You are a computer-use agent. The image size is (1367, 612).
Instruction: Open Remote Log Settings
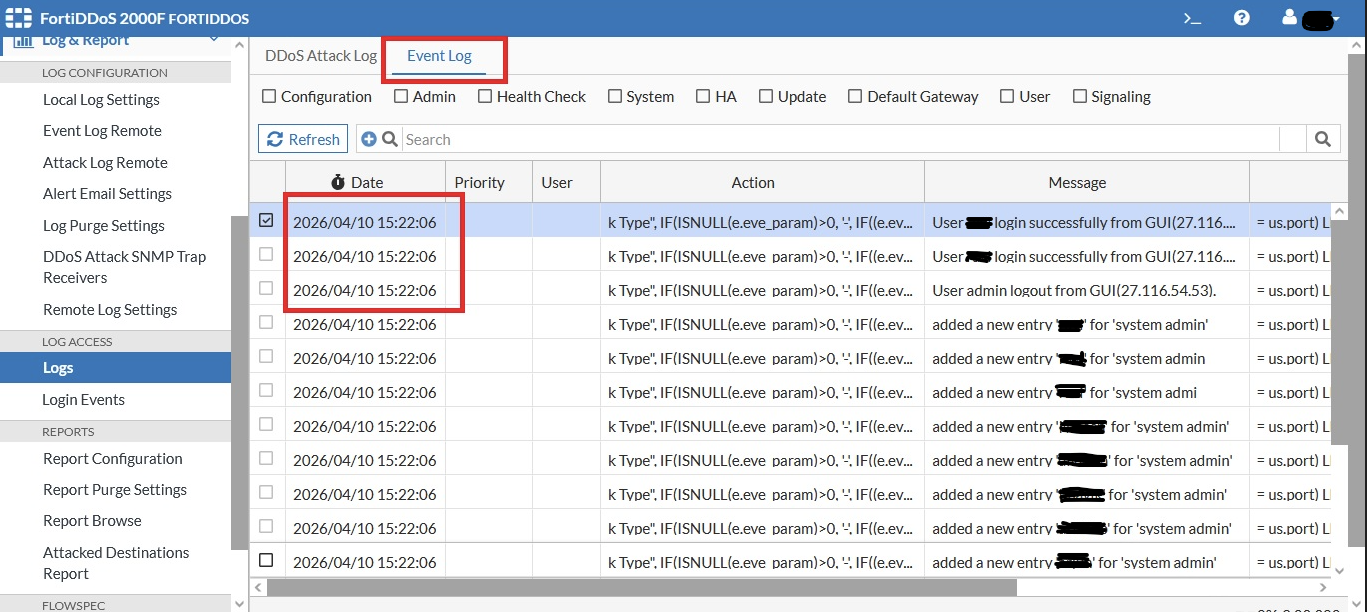click(x=110, y=309)
